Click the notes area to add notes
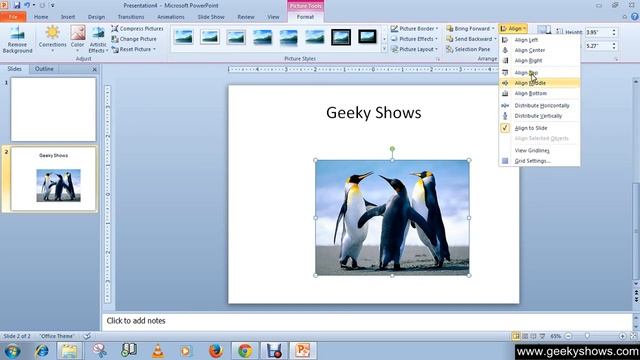The width and height of the screenshot is (640, 360). click(x=367, y=321)
